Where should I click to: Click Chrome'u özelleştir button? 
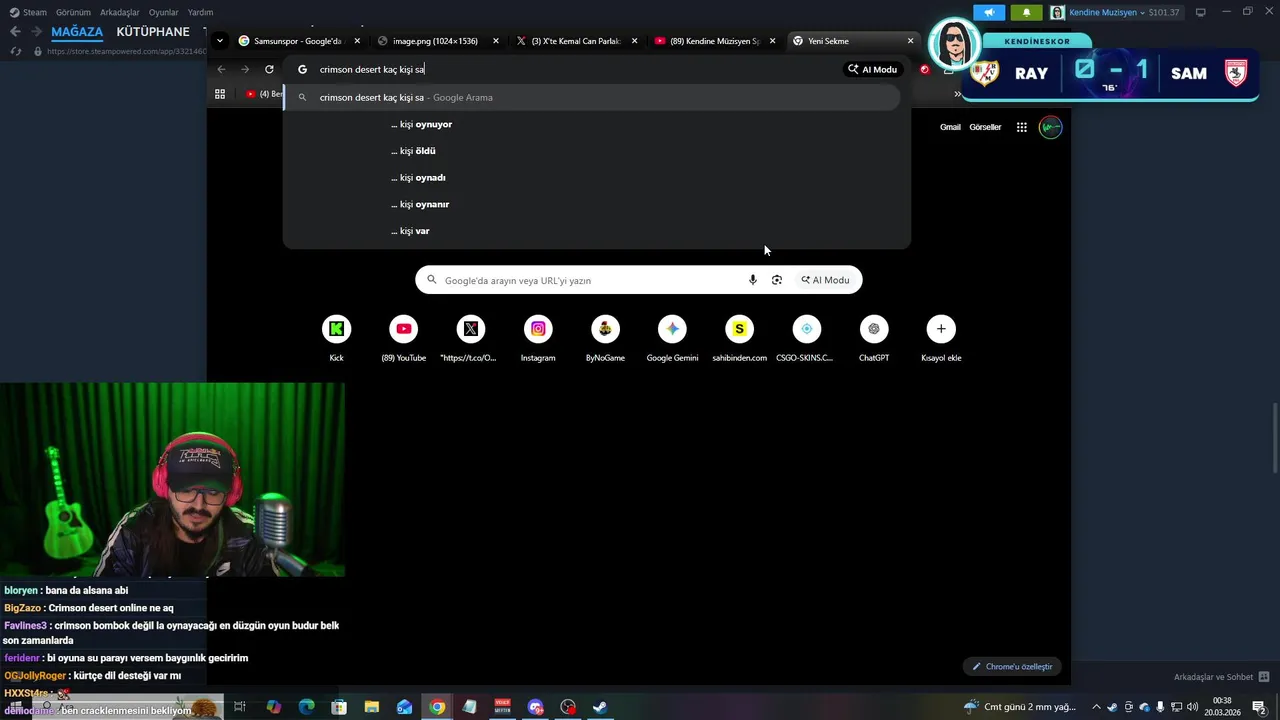click(x=1013, y=666)
